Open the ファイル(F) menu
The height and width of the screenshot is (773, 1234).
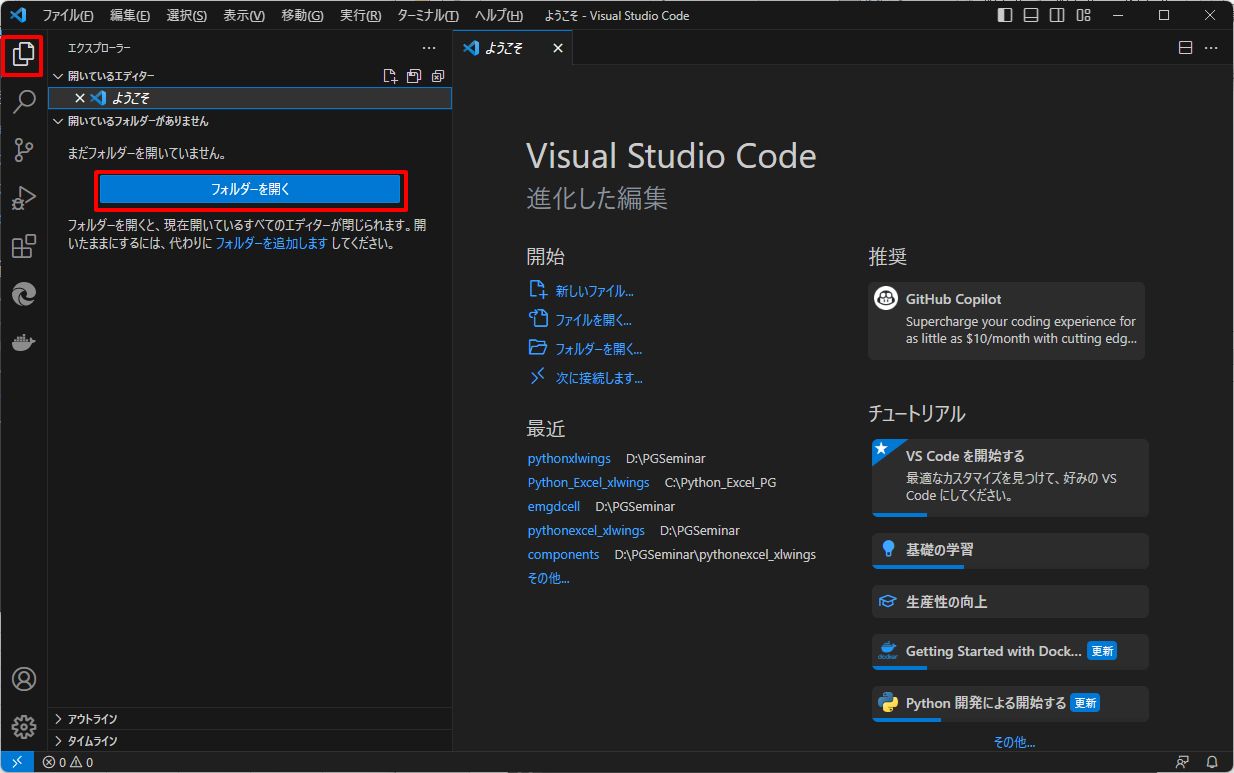coord(68,15)
